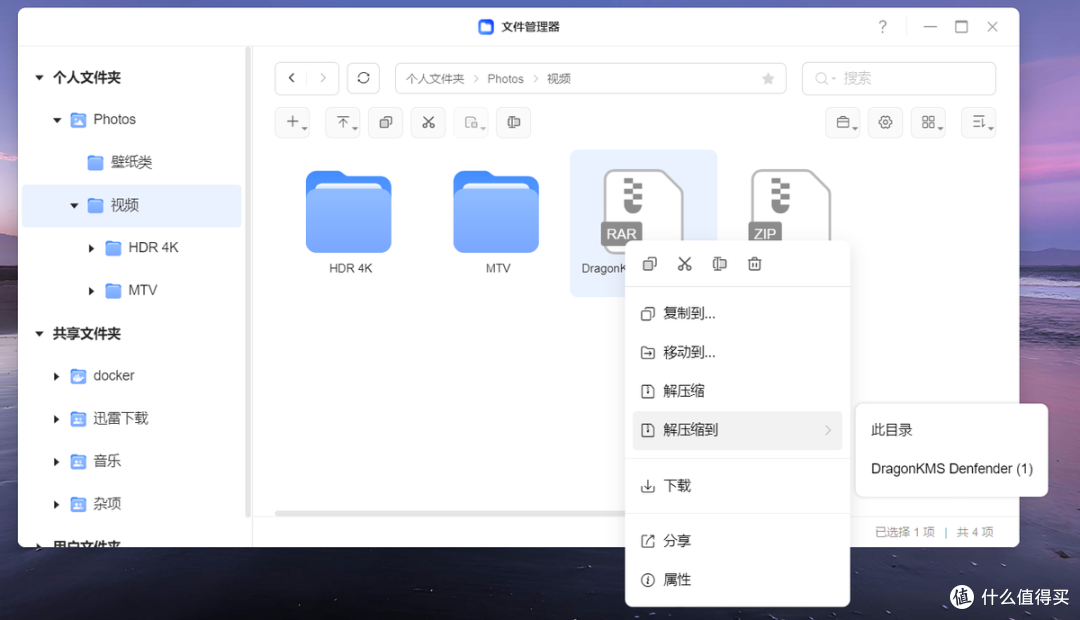
Task: Collapse the 个人文件夹 tree section
Action: tap(39, 78)
